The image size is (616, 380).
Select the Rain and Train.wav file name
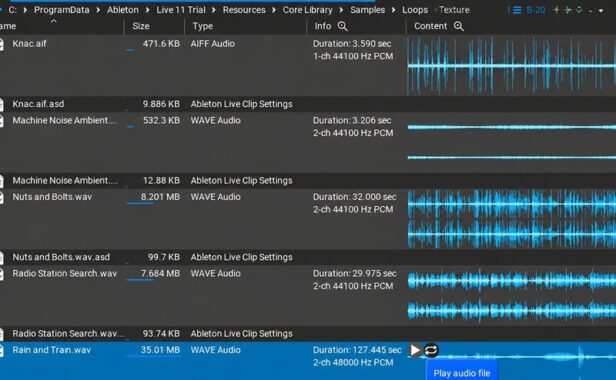(51, 350)
